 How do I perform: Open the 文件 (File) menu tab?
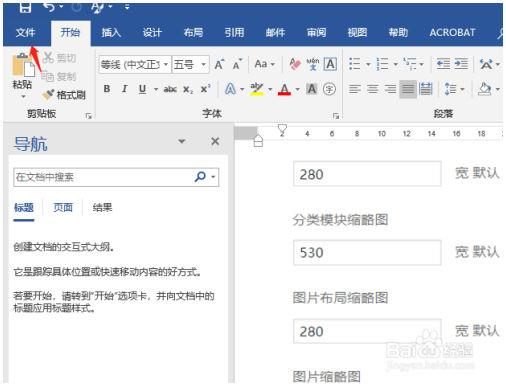[25, 32]
